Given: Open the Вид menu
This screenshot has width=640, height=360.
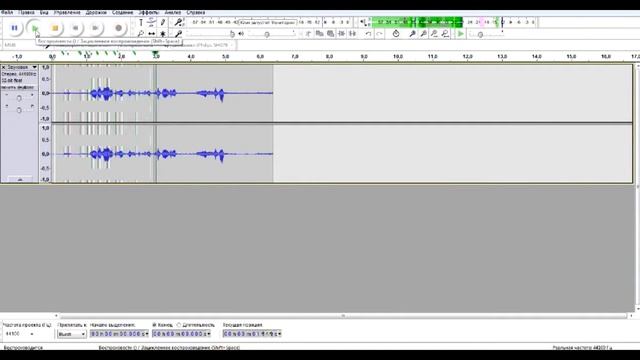Looking at the screenshot, I should click(44, 13).
